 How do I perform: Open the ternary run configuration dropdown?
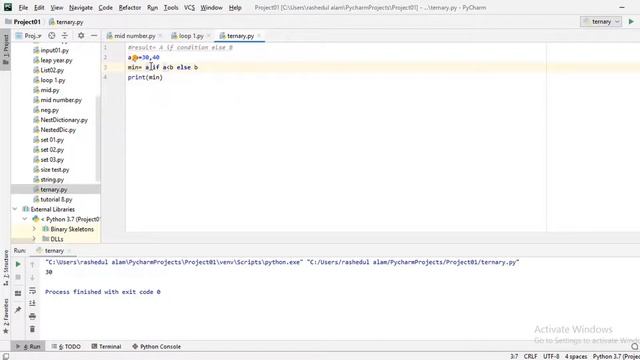coord(601,22)
